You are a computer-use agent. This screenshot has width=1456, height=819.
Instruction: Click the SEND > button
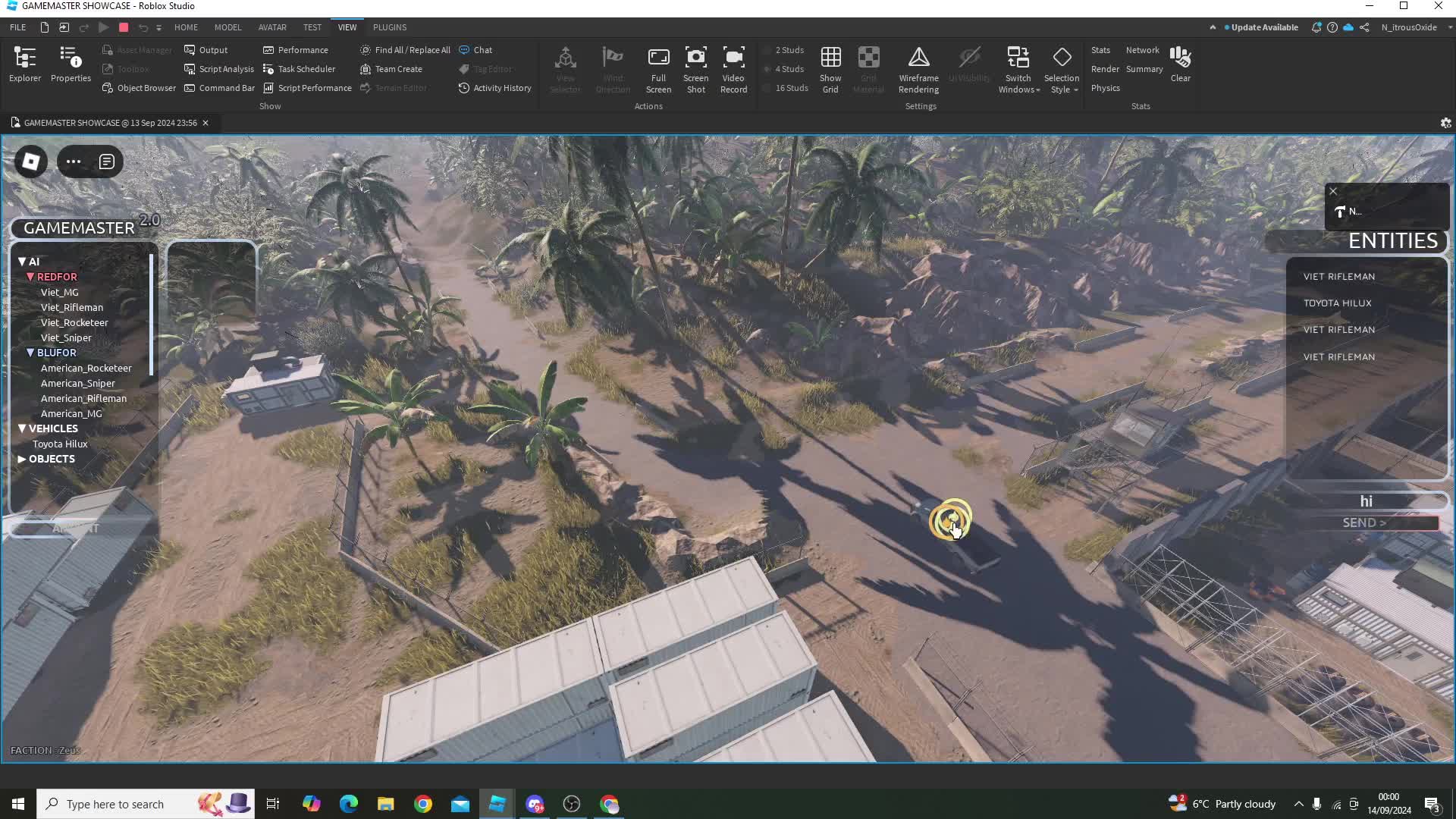click(x=1363, y=523)
